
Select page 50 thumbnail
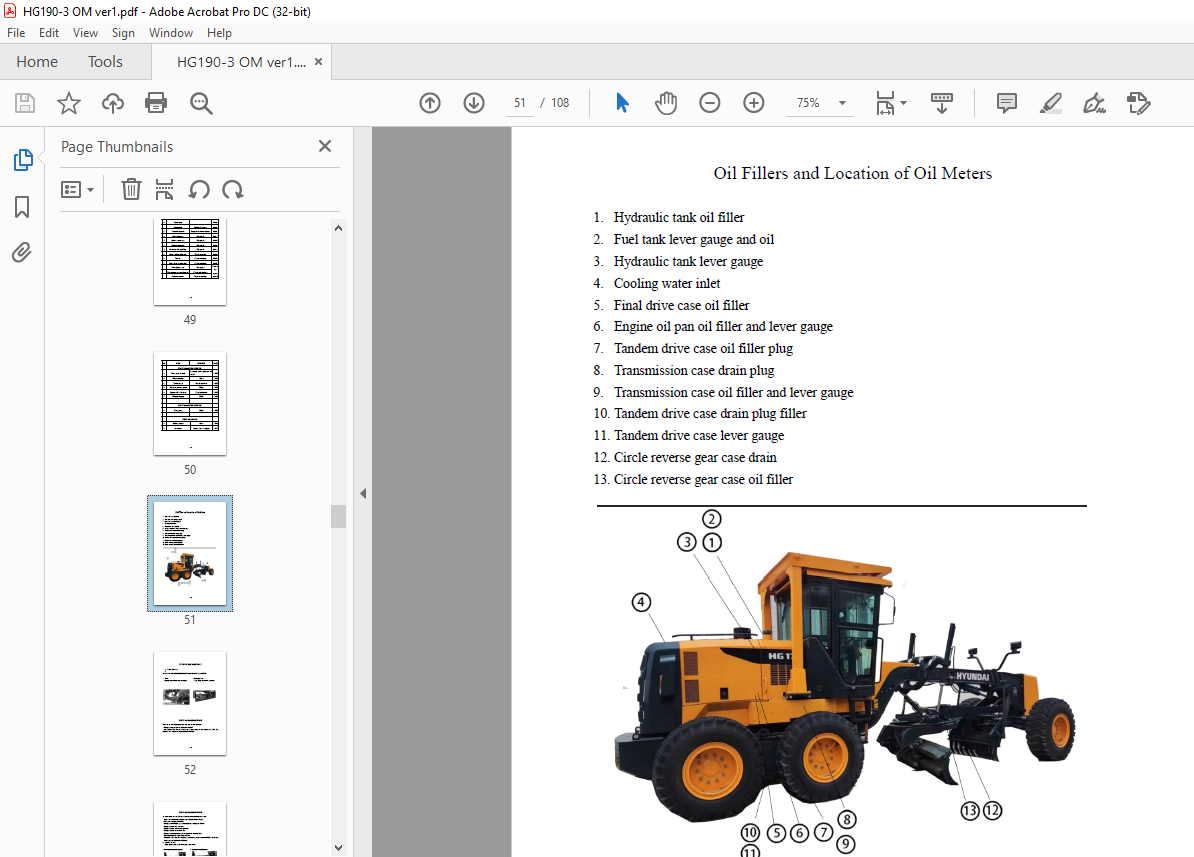(x=190, y=404)
